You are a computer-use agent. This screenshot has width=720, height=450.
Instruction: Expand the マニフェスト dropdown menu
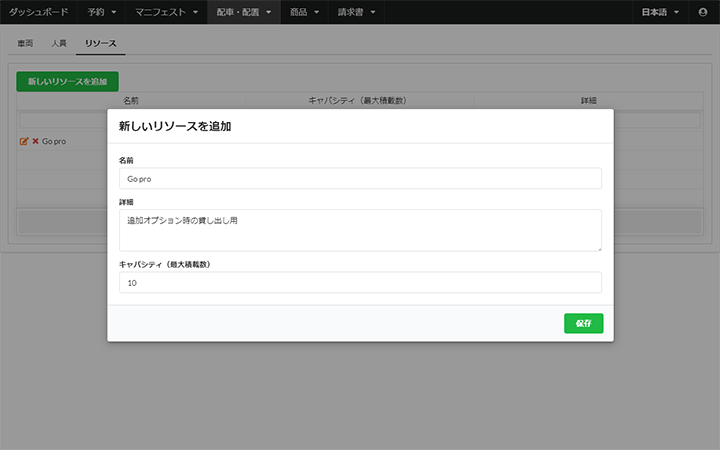click(x=166, y=12)
